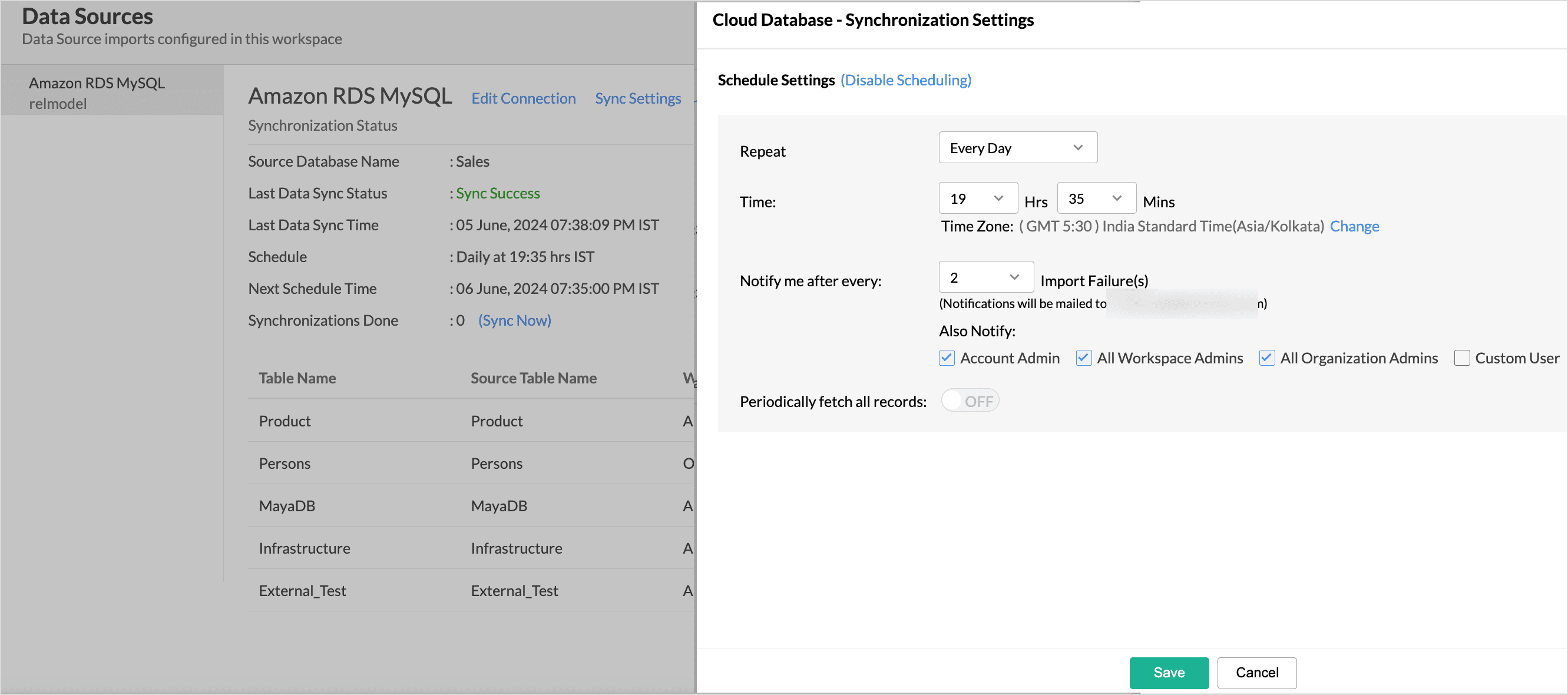Click 'Daily at 19:35 hrs IST' schedule value
This screenshot has height=695, width=1568.
(x=525, y=257)
